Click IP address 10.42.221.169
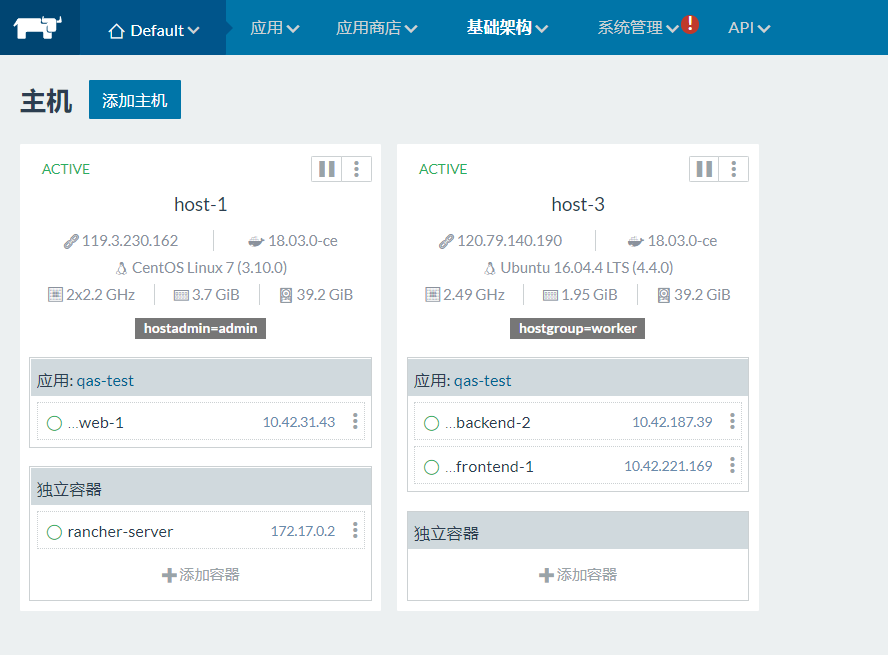 [x=668, y=466]
